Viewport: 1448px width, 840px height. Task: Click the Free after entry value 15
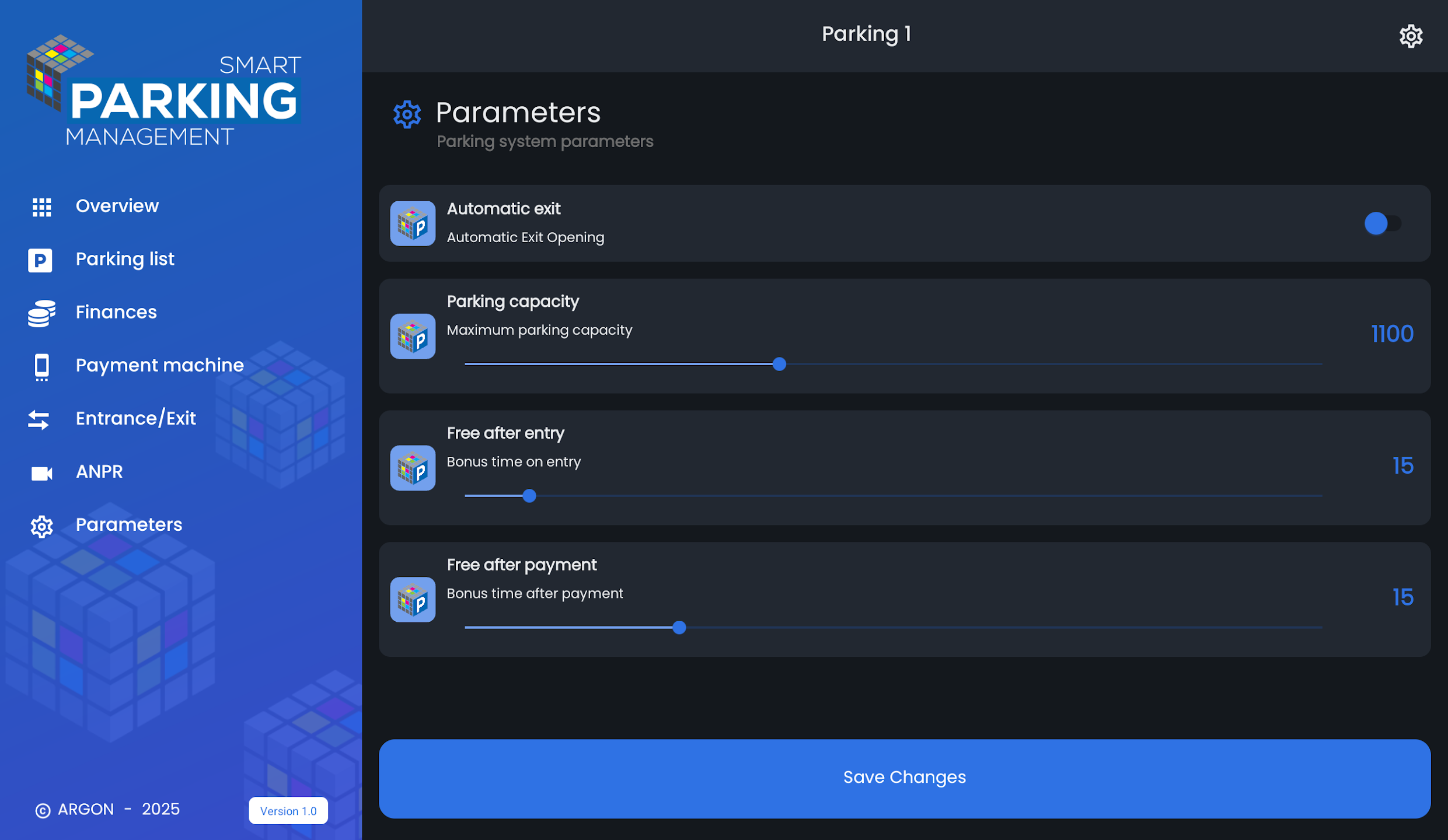coord(1402,466)
